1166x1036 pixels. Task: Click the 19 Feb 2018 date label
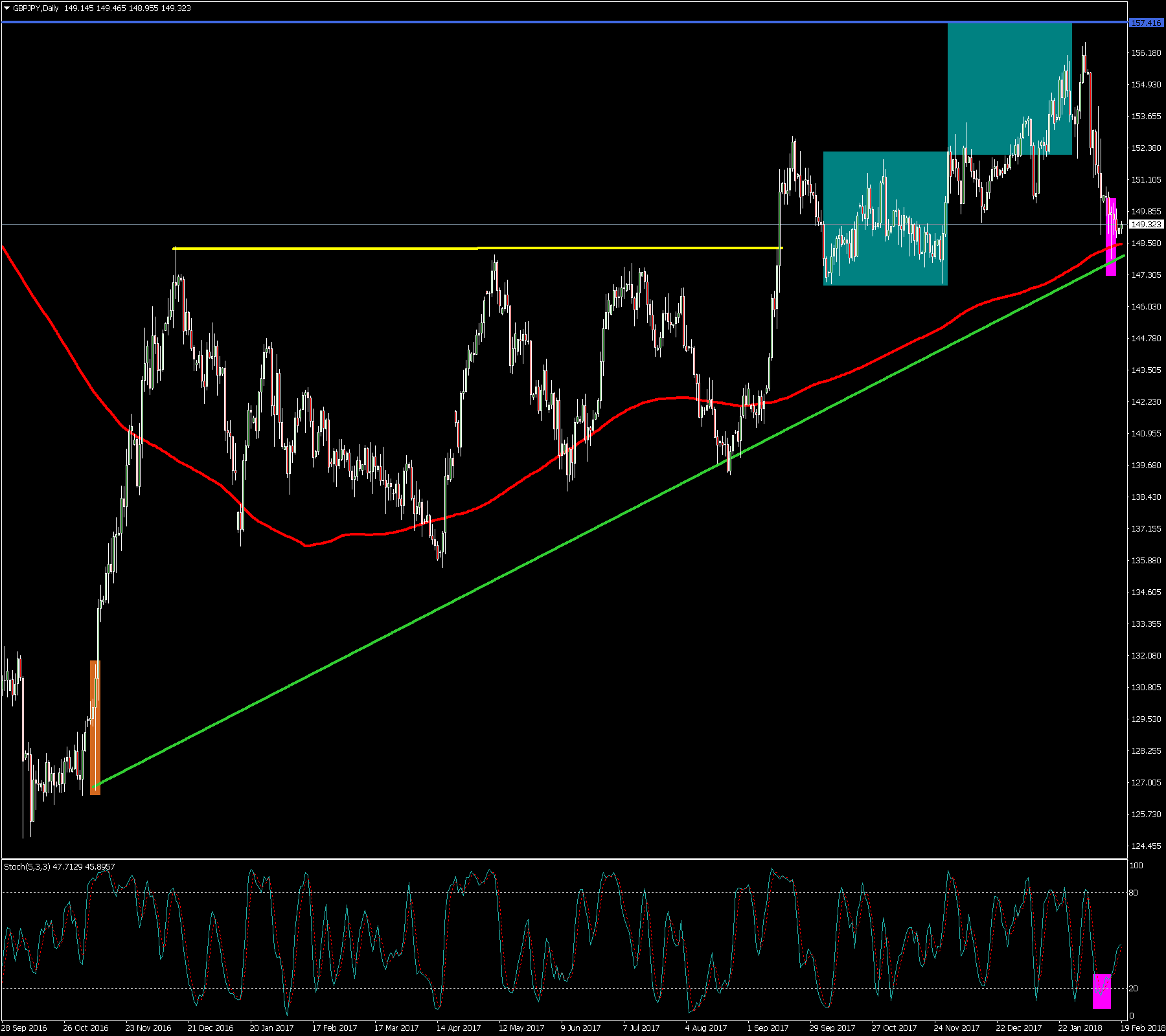coord(1142,1028)
